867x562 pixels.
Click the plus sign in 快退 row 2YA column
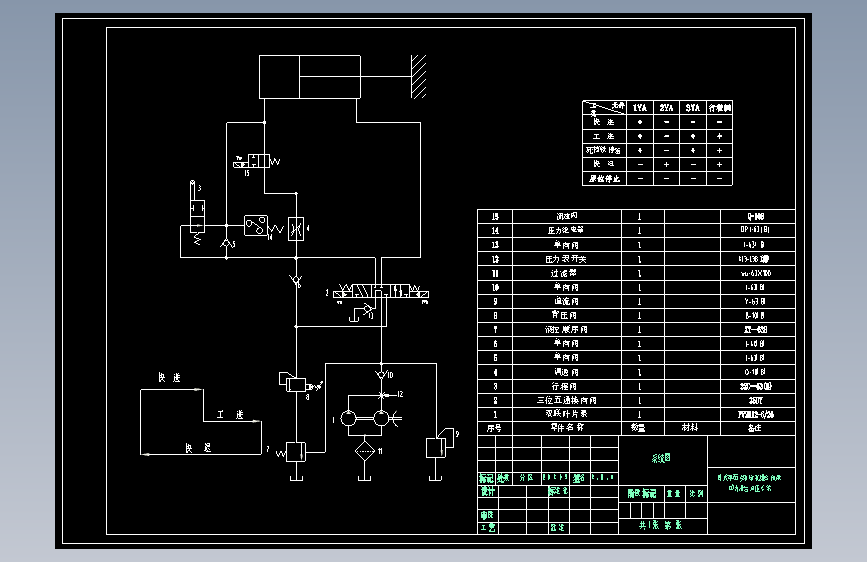coord(666,164)
